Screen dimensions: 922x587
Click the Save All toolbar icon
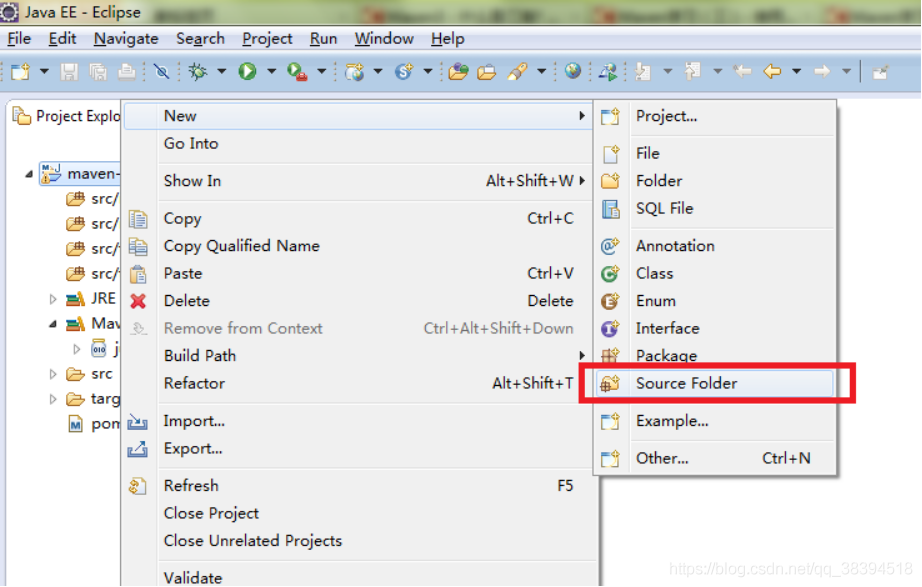98,72
